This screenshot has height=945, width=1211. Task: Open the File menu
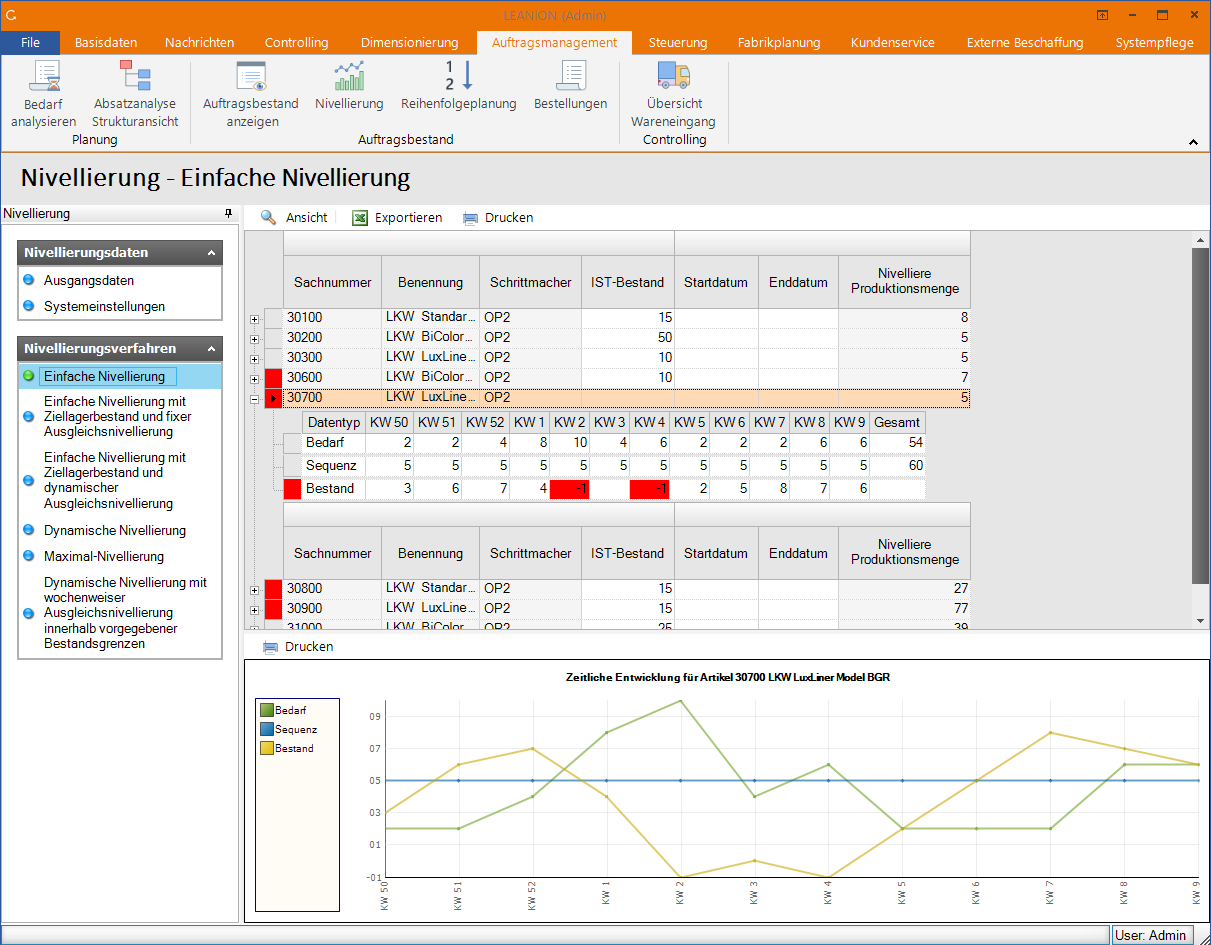tap(30, 42)
